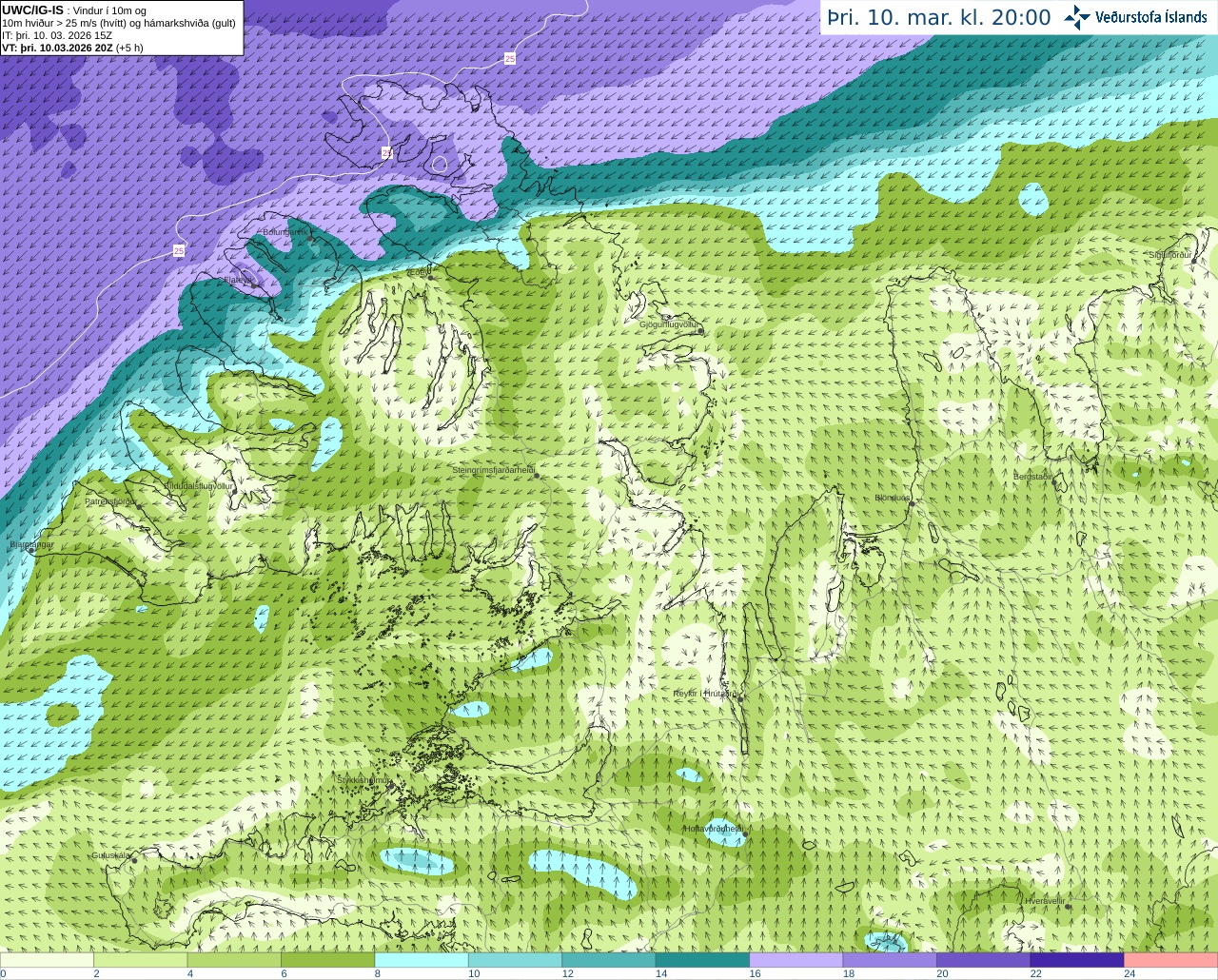Click the Hveravellir station marker
This screenshot has height=980, width=1218.
tap(1067, 906)
